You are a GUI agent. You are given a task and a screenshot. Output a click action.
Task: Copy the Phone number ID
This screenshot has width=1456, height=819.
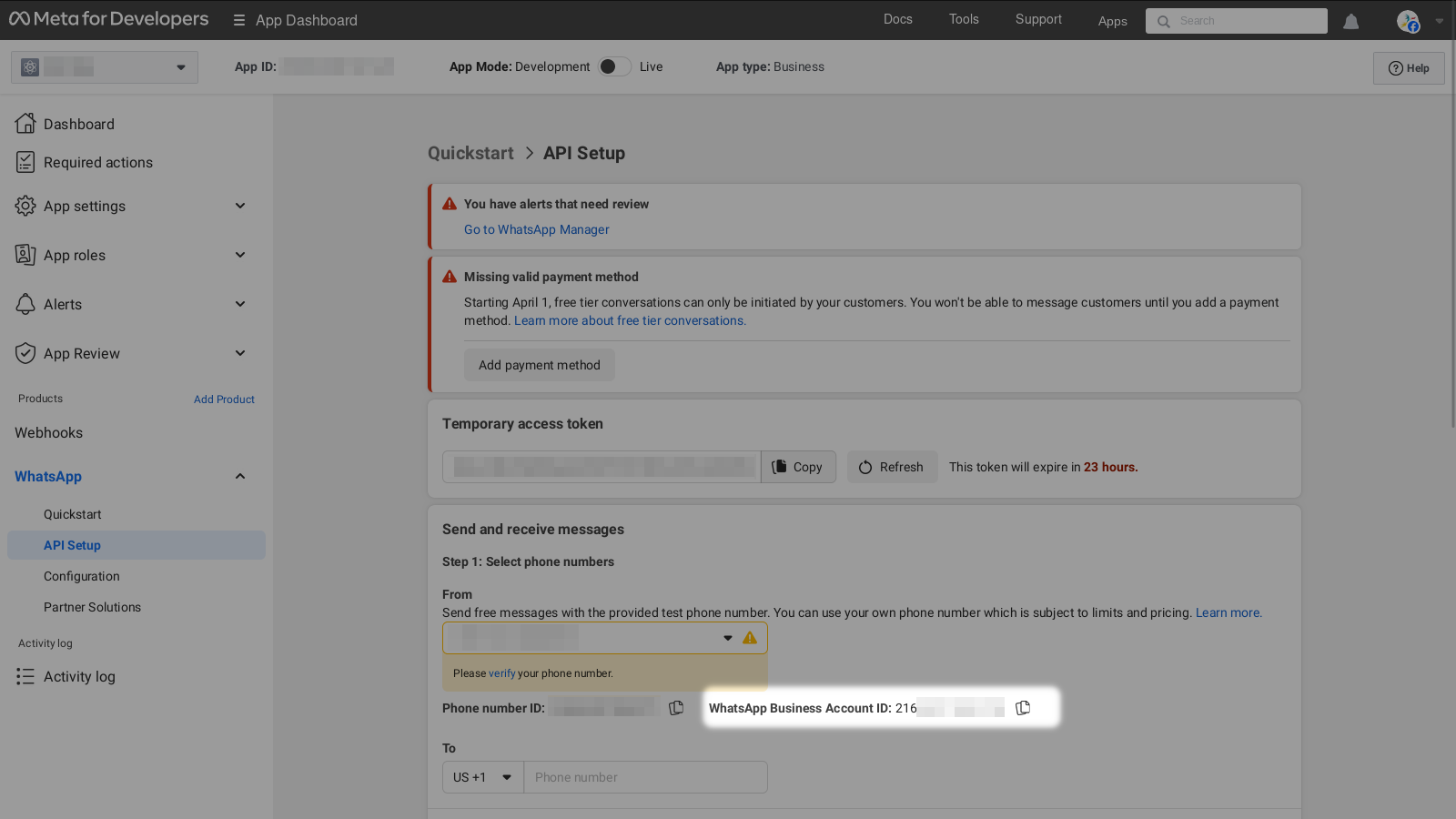(676, 708)
